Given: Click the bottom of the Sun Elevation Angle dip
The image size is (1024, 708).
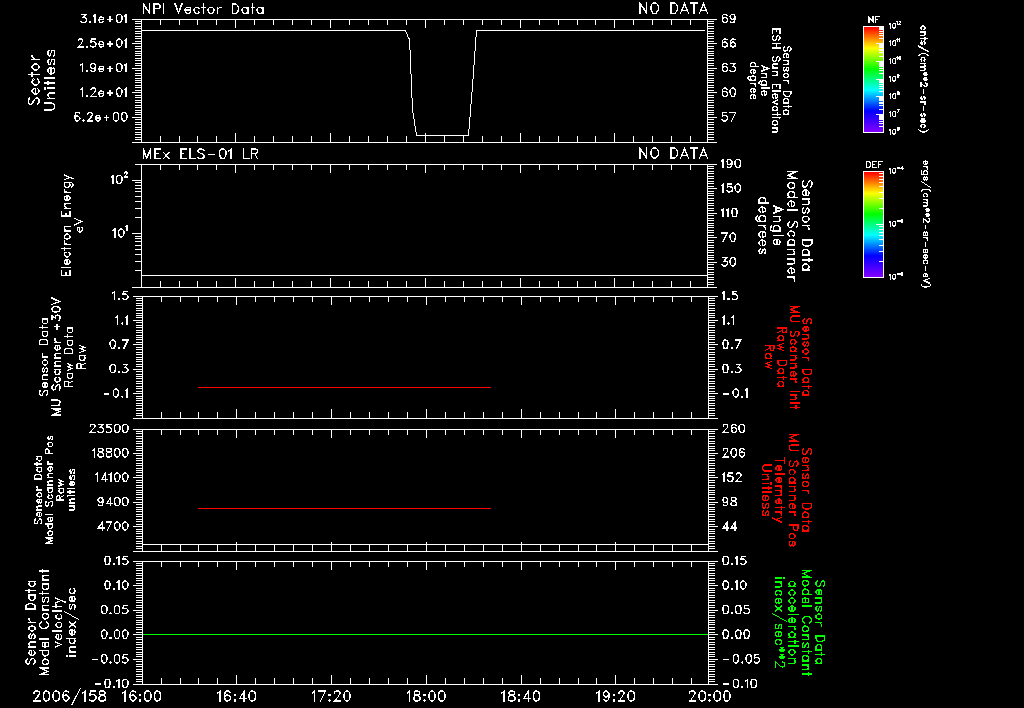Looking at the screenshot, I should pyautogui.click(x=442, y=135).
